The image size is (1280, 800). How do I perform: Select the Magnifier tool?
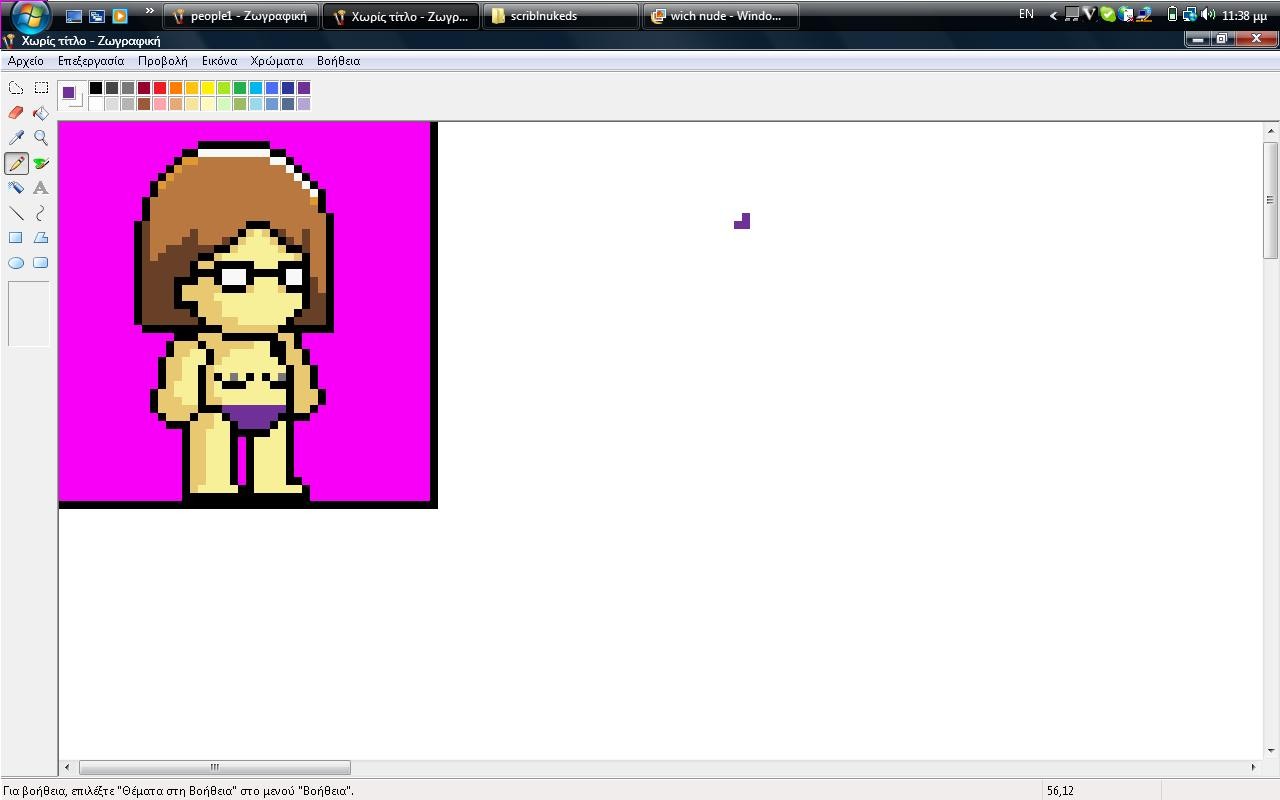point(41,138)
